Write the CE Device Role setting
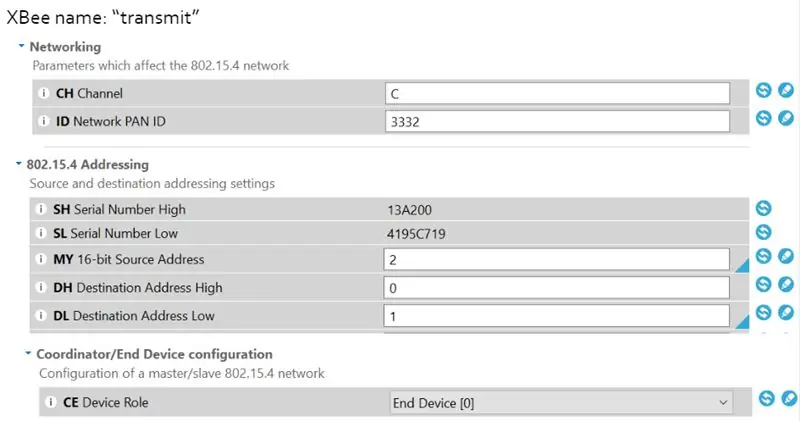Image resolution: width=800 pixels, height=421 pixels. pos(789,399)
